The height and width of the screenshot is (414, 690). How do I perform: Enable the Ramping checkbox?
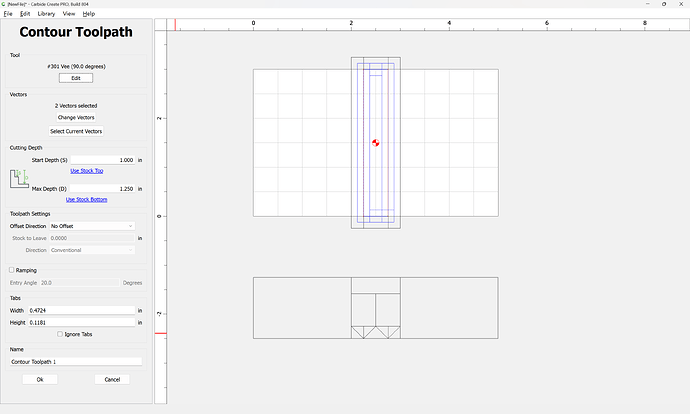pyautogui.click(x=12, y=270)
